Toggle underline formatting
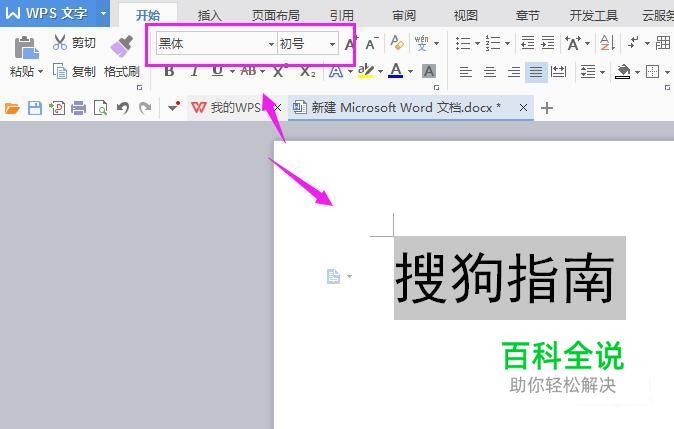The width and height of the screenshot is (674, 429). pos(218,71)
